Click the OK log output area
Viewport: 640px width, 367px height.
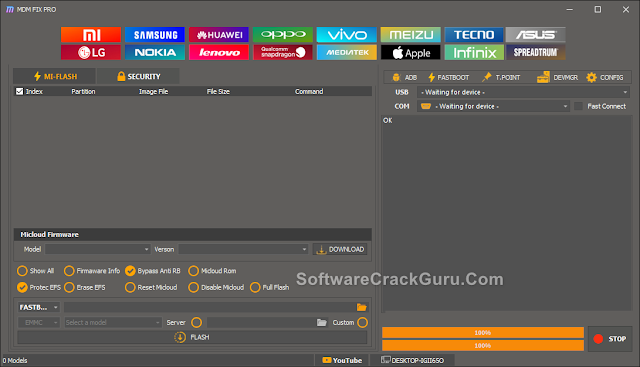pyautogui.click(x=507, y=213)
